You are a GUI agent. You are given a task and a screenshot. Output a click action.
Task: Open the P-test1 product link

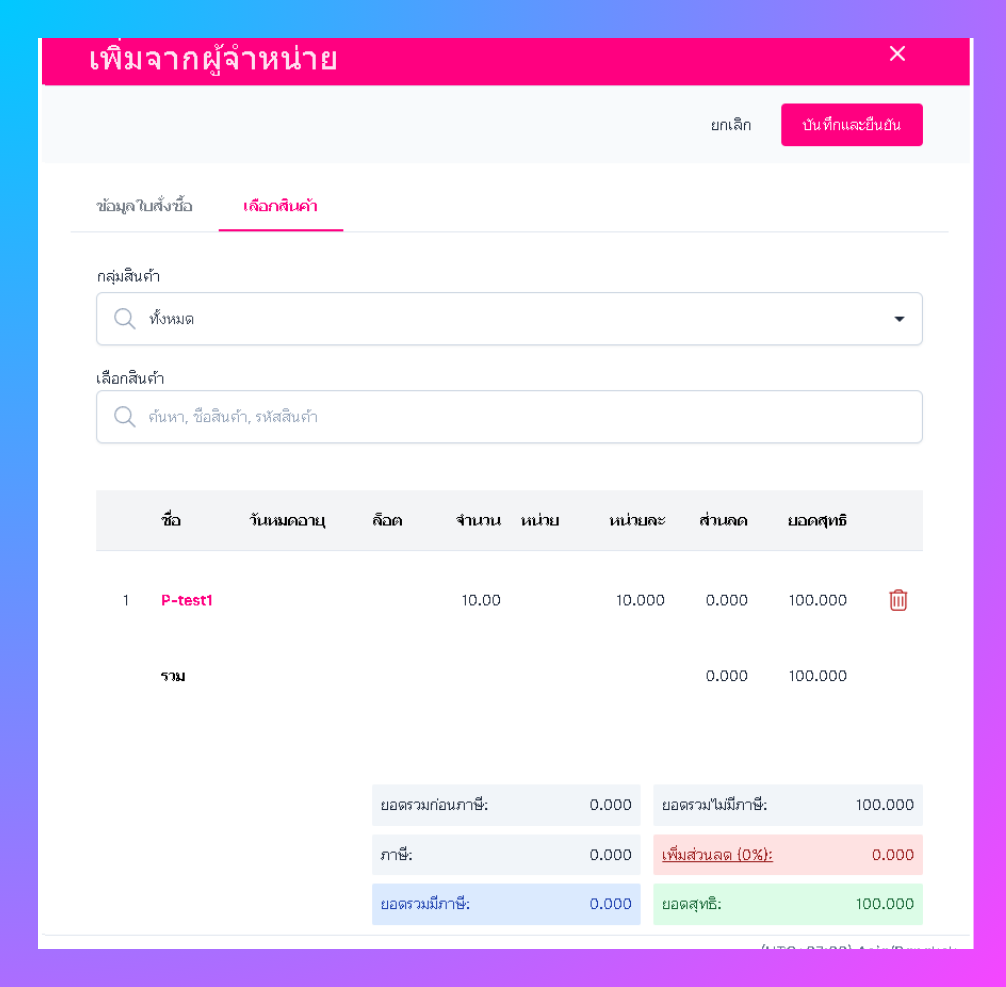pos(186,600)
